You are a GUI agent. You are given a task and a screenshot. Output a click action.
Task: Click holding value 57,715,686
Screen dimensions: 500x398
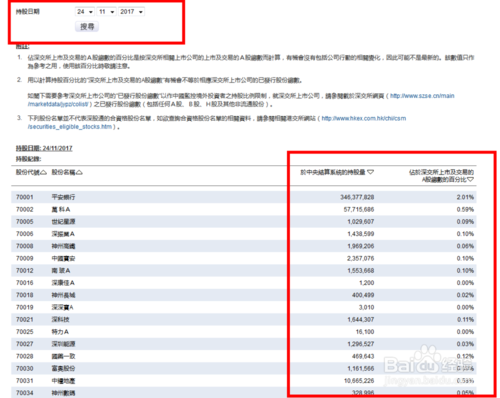(359, 209)
